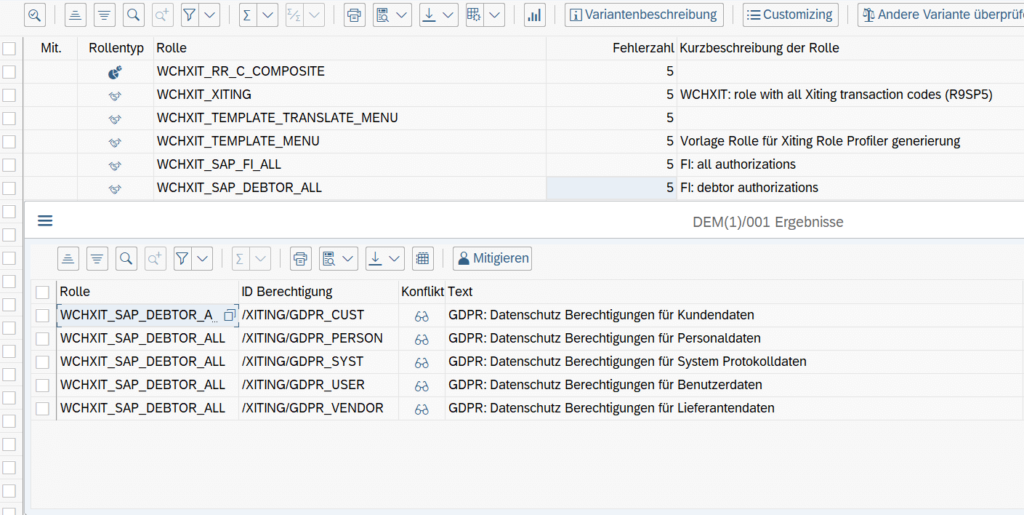Expand View dropdown arrow in upper toolbar
The width and height of the screenshot is (1024, 515).
click(402, 14)
